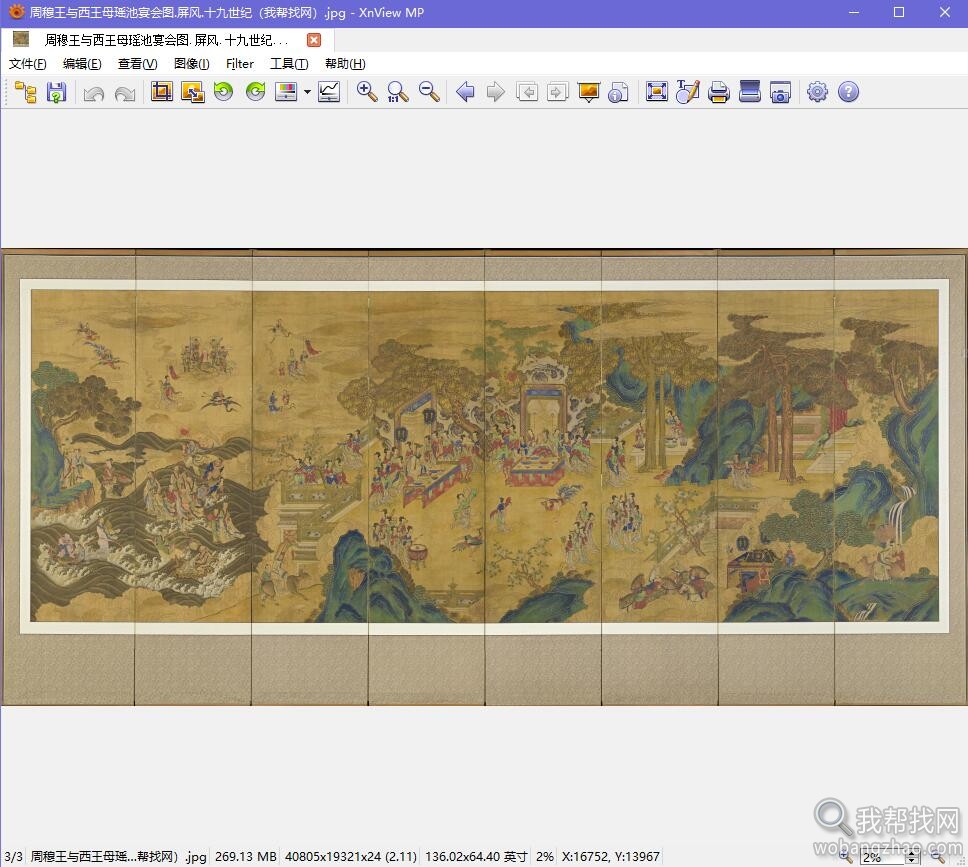Viewport: 968px width, 867px height.
Task: Open the color adjust tool
Action: click(286, 92)
